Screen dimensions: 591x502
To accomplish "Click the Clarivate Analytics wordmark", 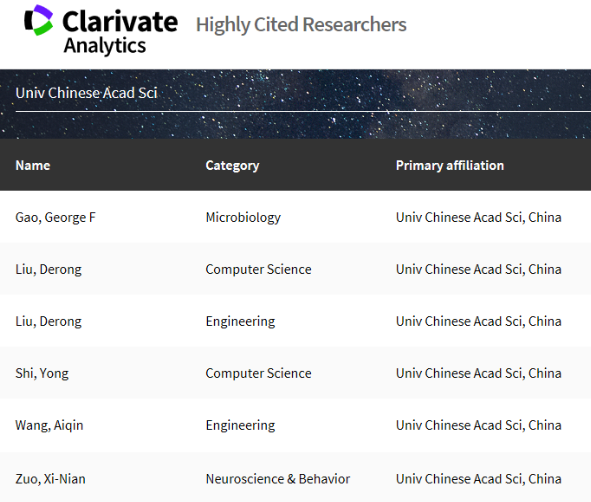I will point(120,32).
